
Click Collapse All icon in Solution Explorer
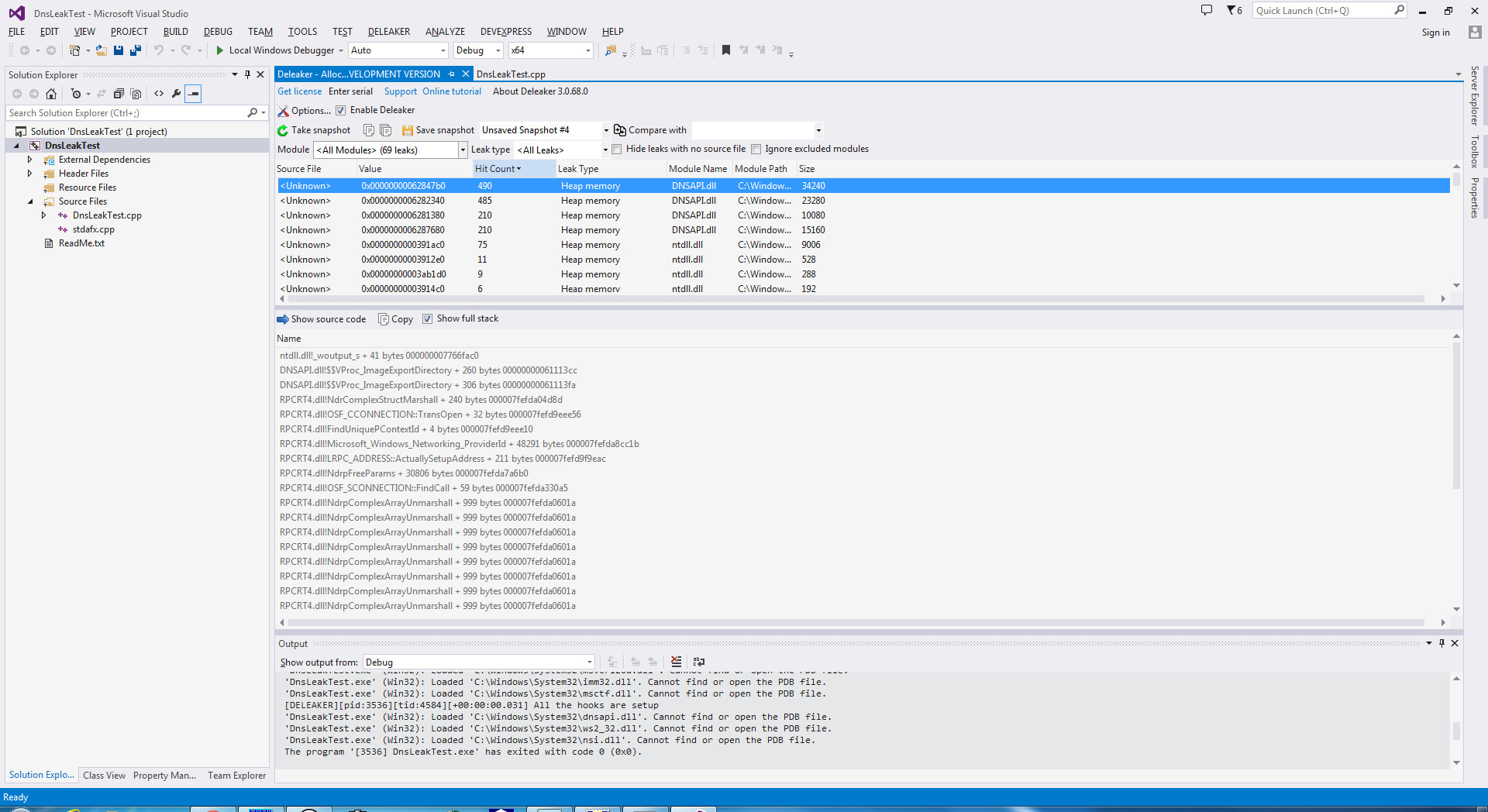[x=119, y=94]
